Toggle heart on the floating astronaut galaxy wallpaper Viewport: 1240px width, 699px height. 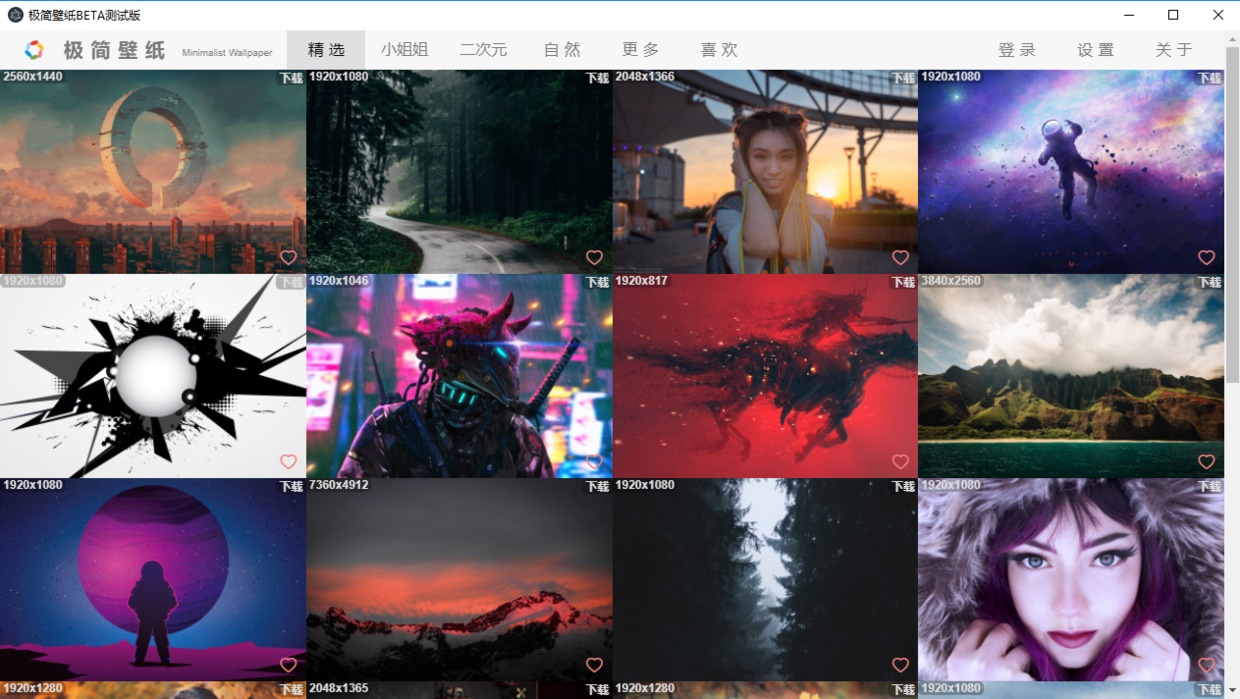(1206, 258)
